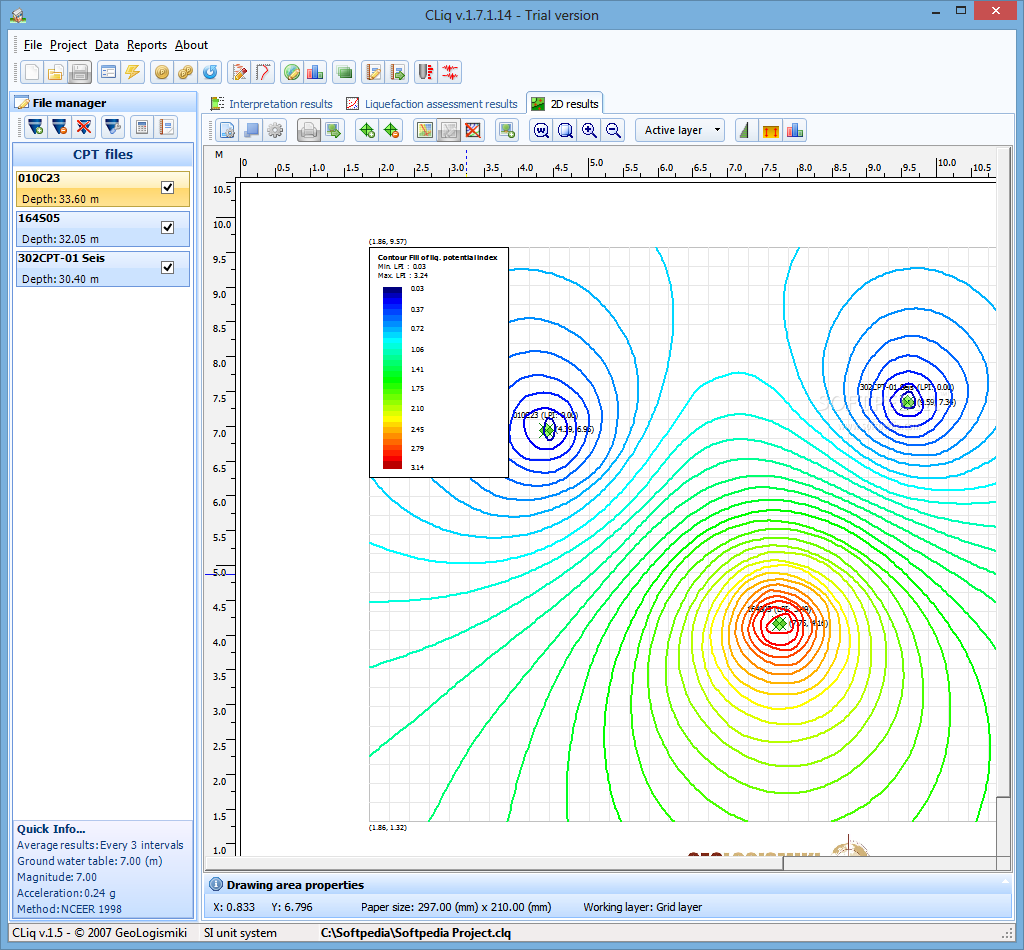Click the gear settings icon in 2D toolbar
The image size is (1024, 950).
tap(275, 131)
